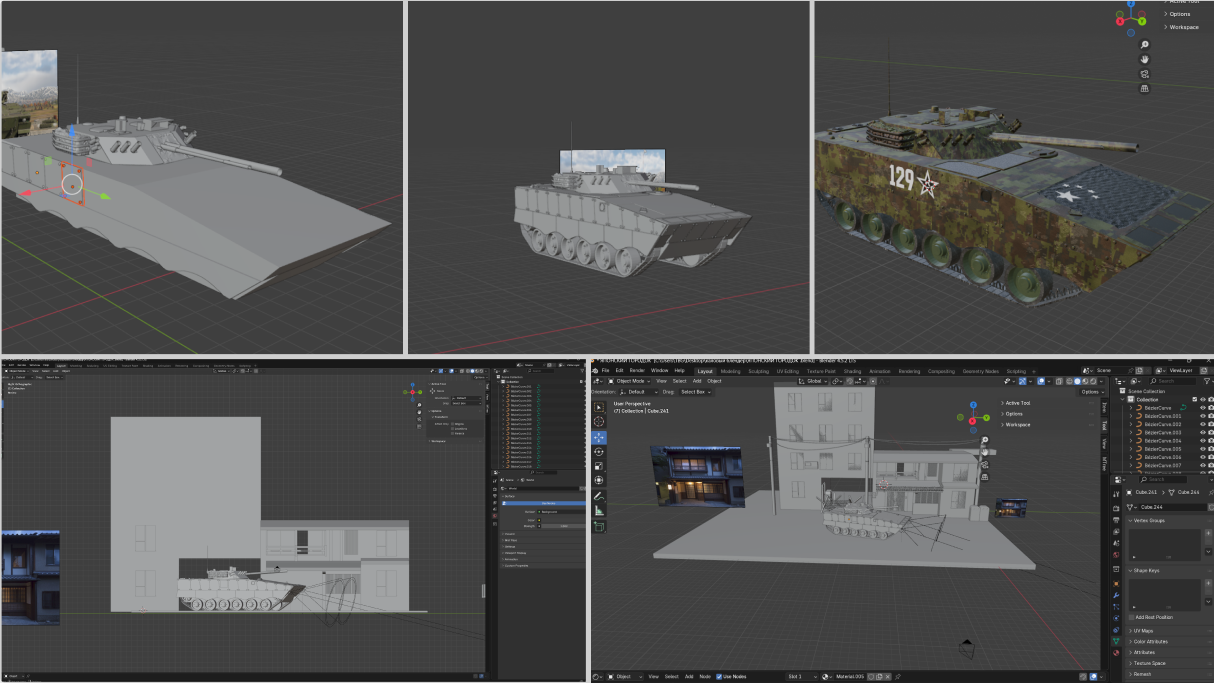
Task: Open the MTree vertical sidebar tab
Action: pyautogui.click(x=1104, y=463)
